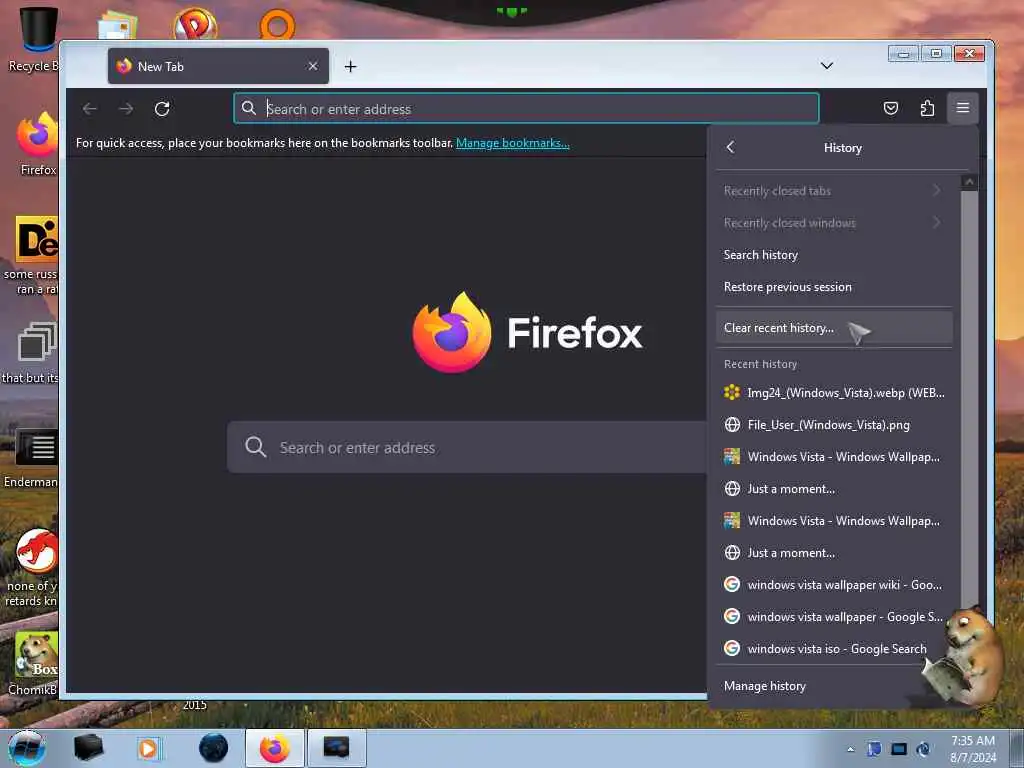Open the Firefox hamburger application menu
This screenshot has width=1024, height=768.
coord(962,108)
